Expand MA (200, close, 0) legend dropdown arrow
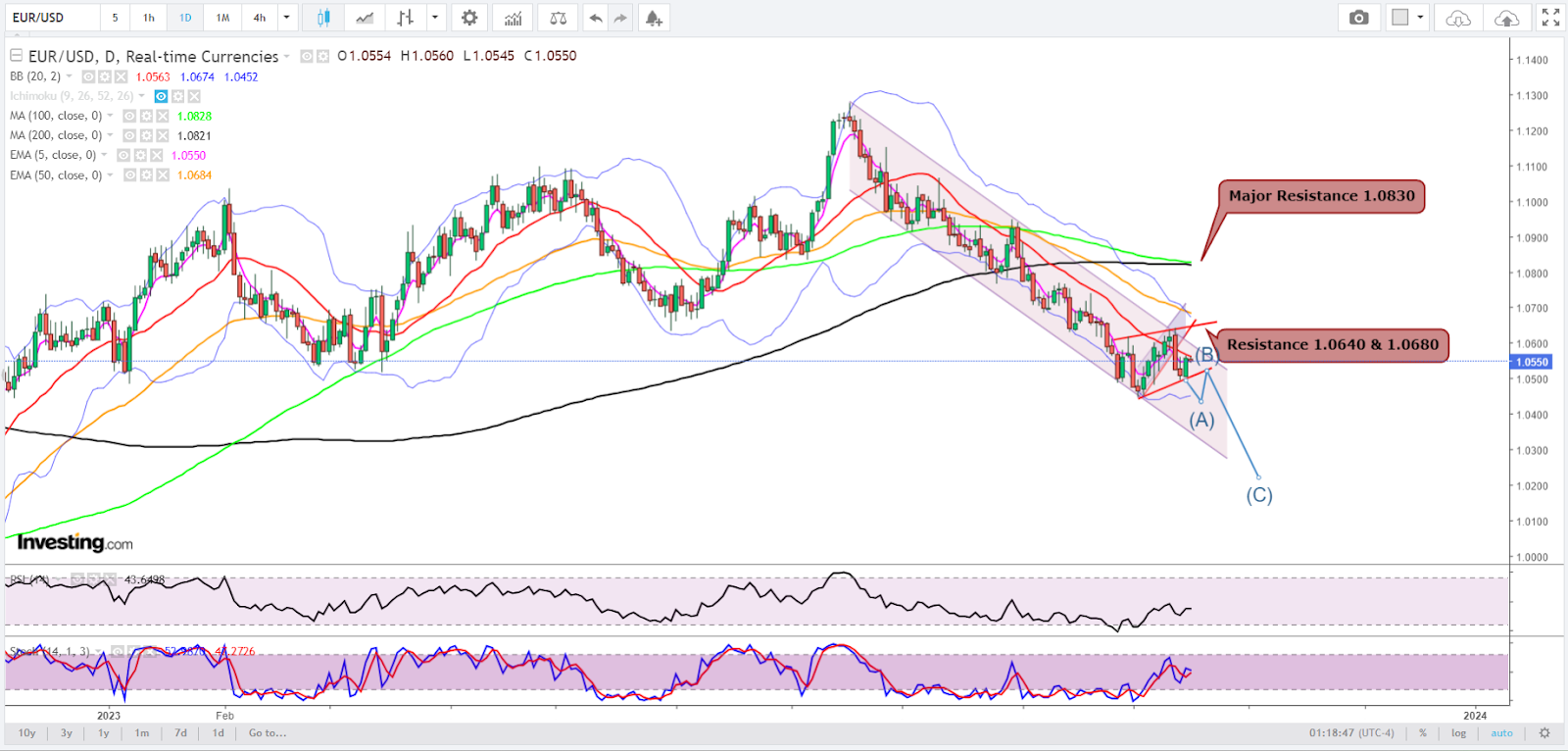 110,135
